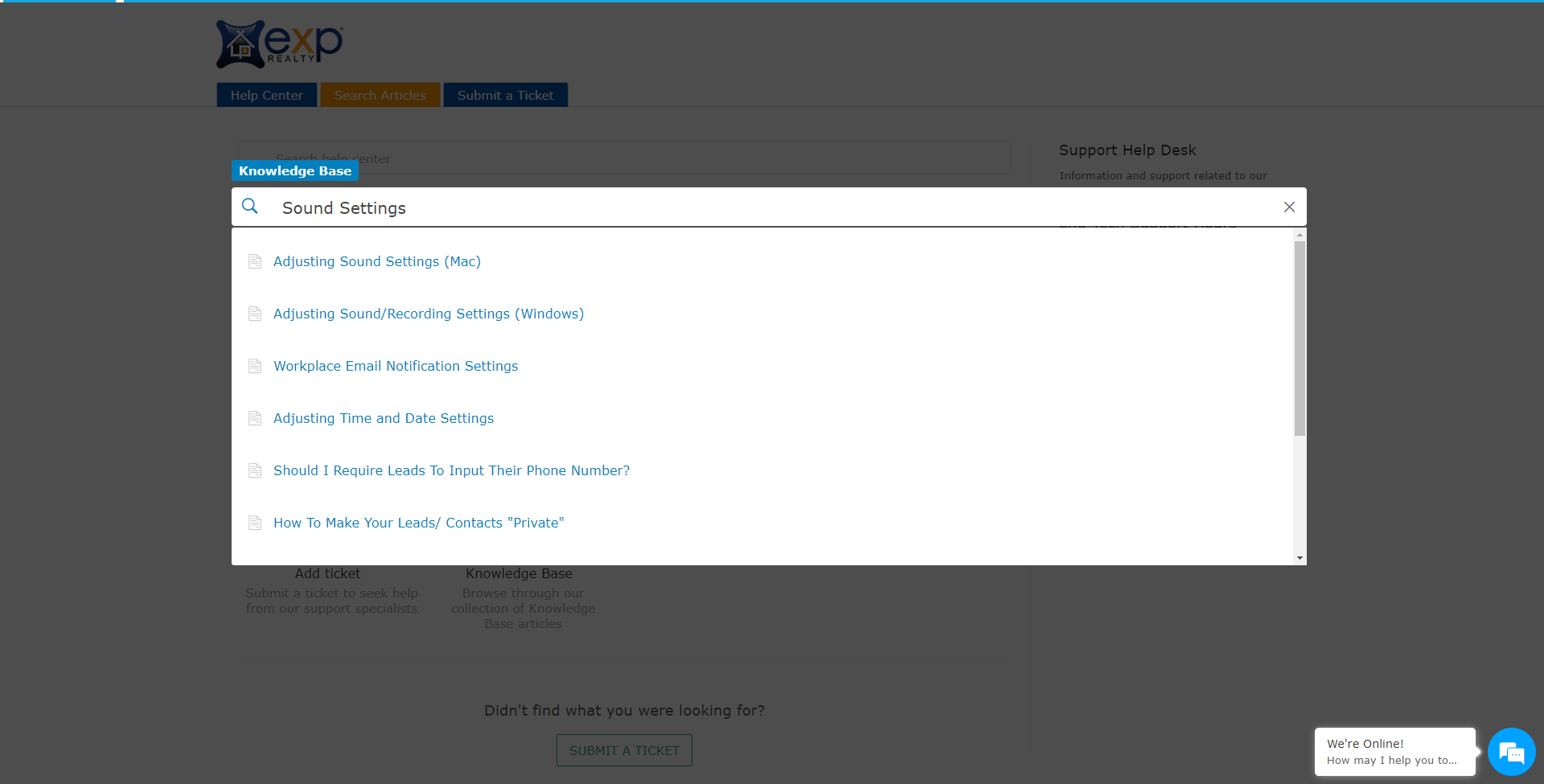Click document icon beside Adjusting Sound/Recording Settings (Windows)

255,314
